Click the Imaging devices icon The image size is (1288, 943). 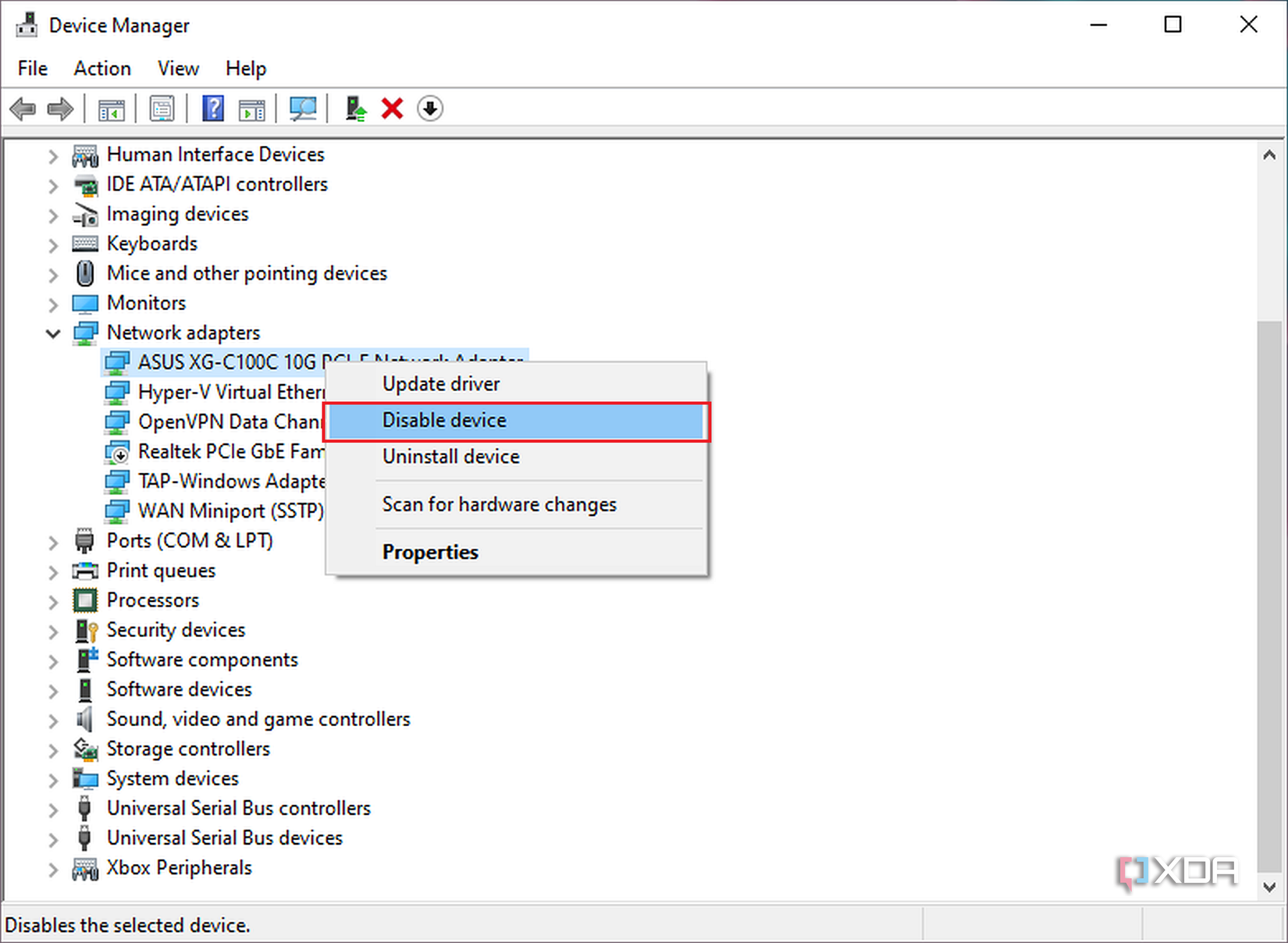85,214
